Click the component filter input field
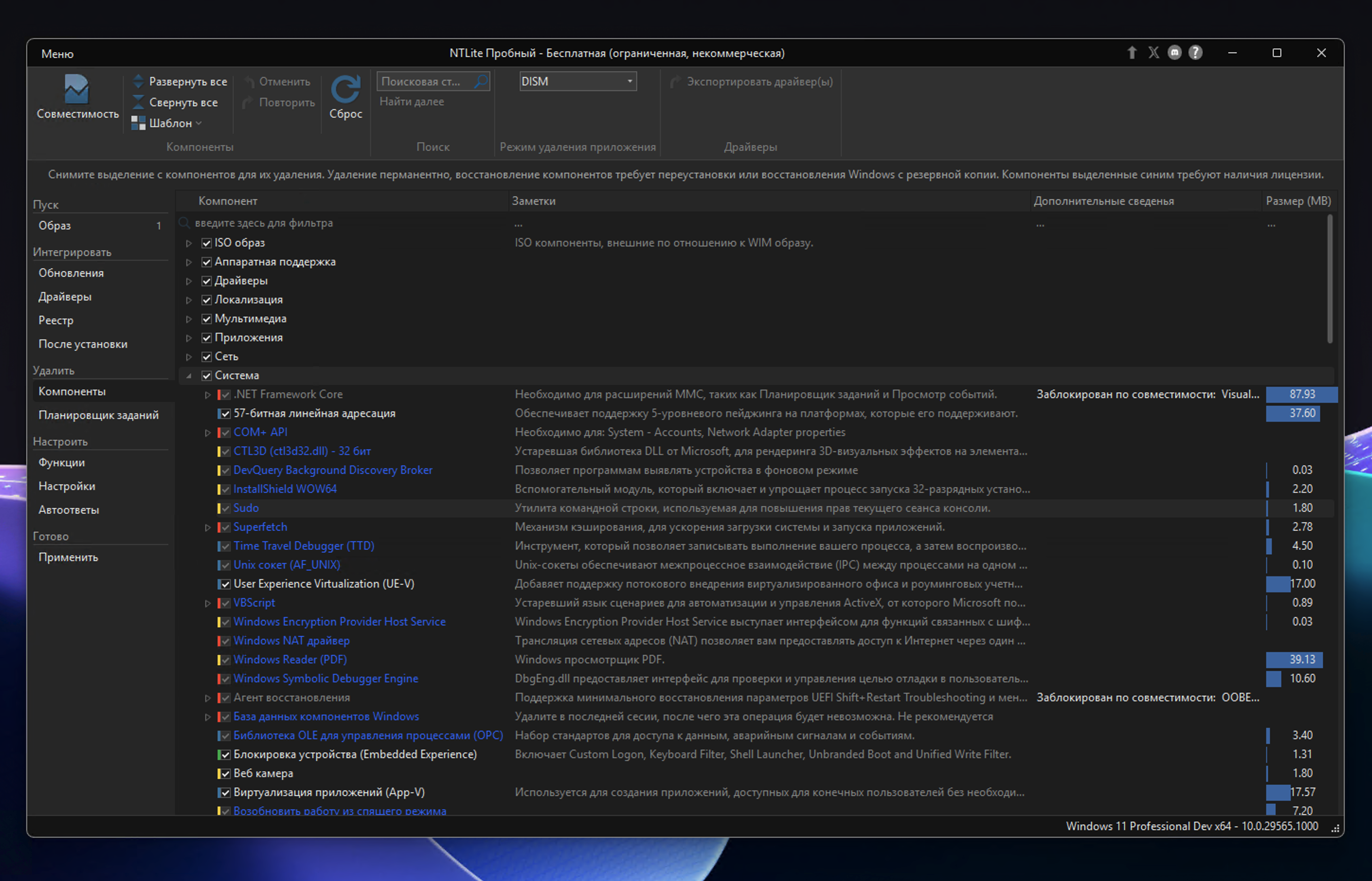1372x881 pixels. click(x=343, y=223)
